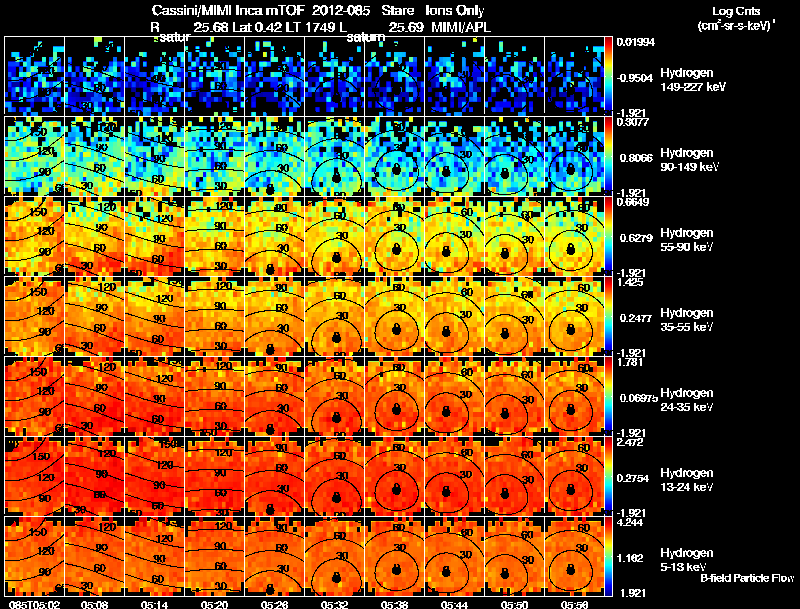This screenshot has height=609, width=800.
Task: Select the Hydrogen 55-90 keV panel at 05:38
Action: [394, 235]
